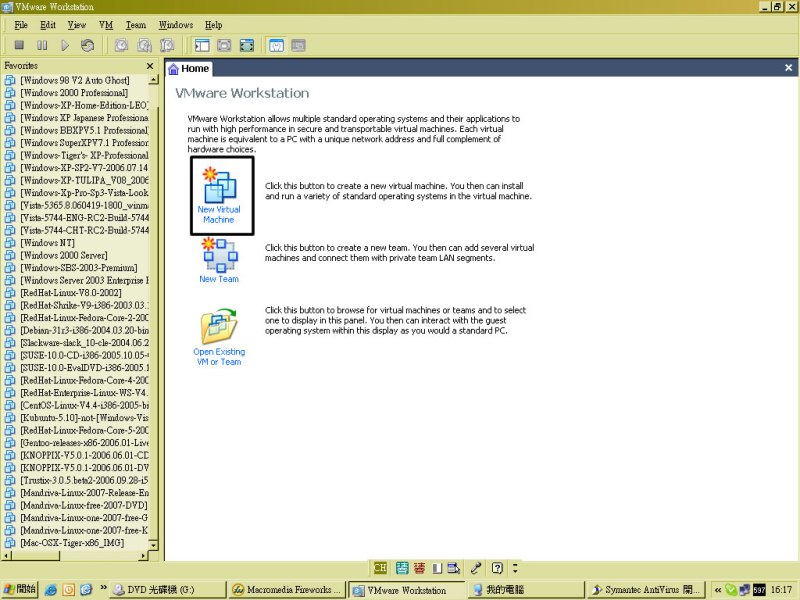
Task: Open the Windows menu
Action: (176, 25)
